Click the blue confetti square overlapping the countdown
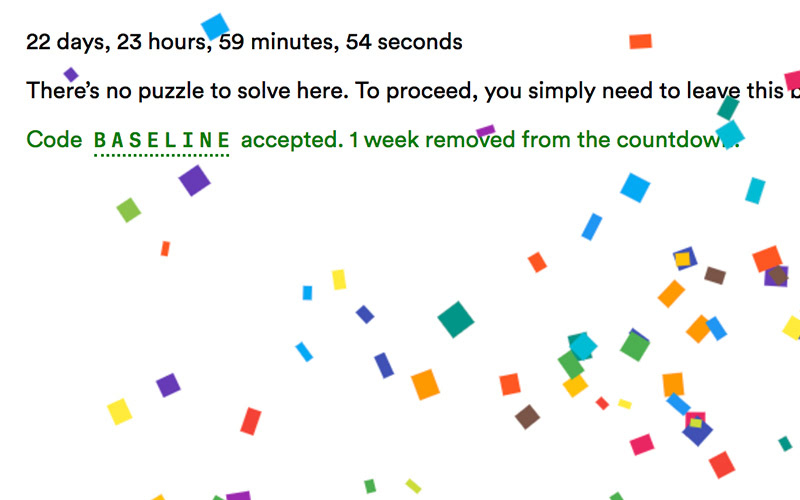The width and height of the screenshot is (800, 500). [x=215, y=27]
